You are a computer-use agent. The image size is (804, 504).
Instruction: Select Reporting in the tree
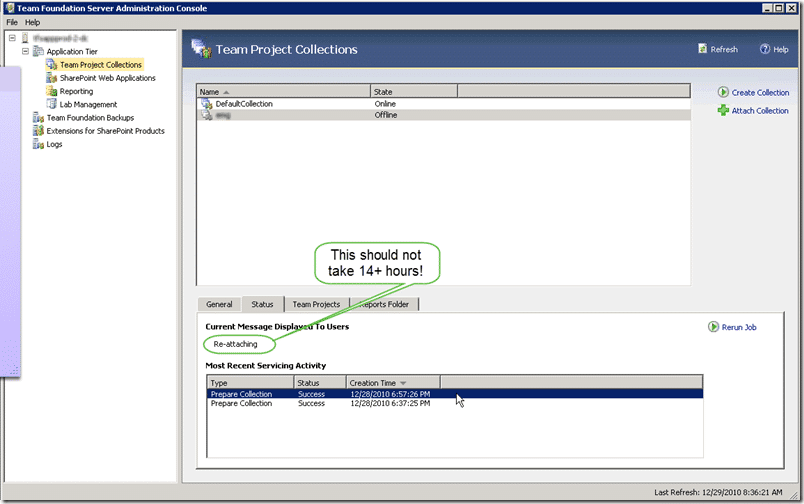[76, 91]
